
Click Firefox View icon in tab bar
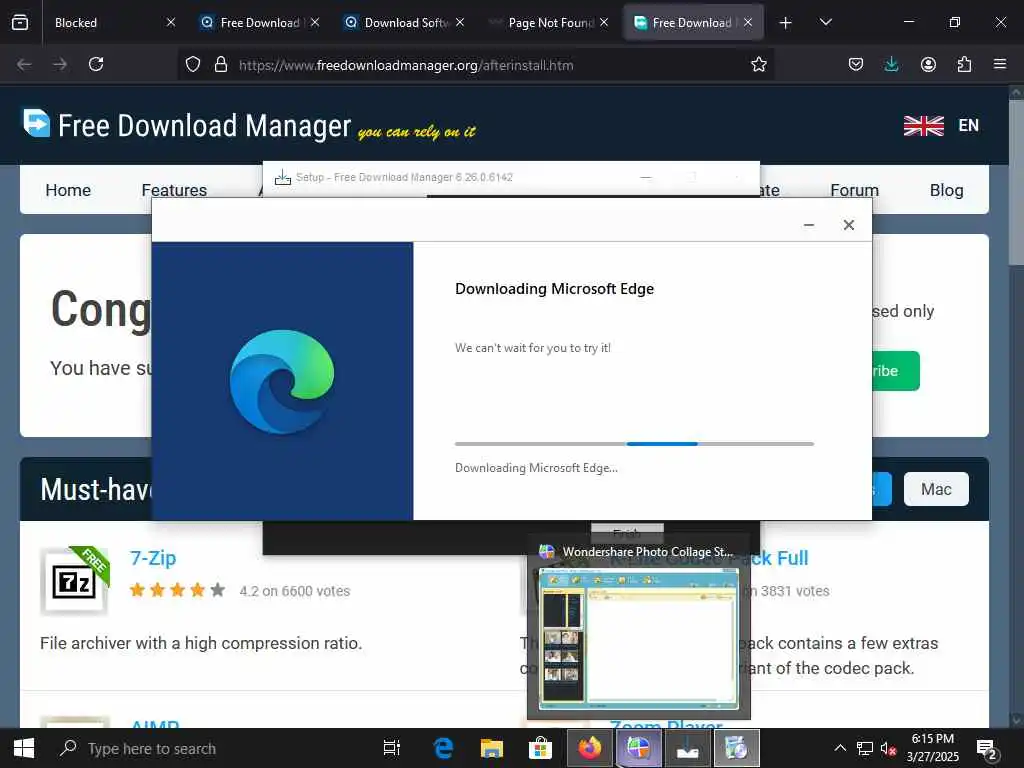(x=20, y=23)
